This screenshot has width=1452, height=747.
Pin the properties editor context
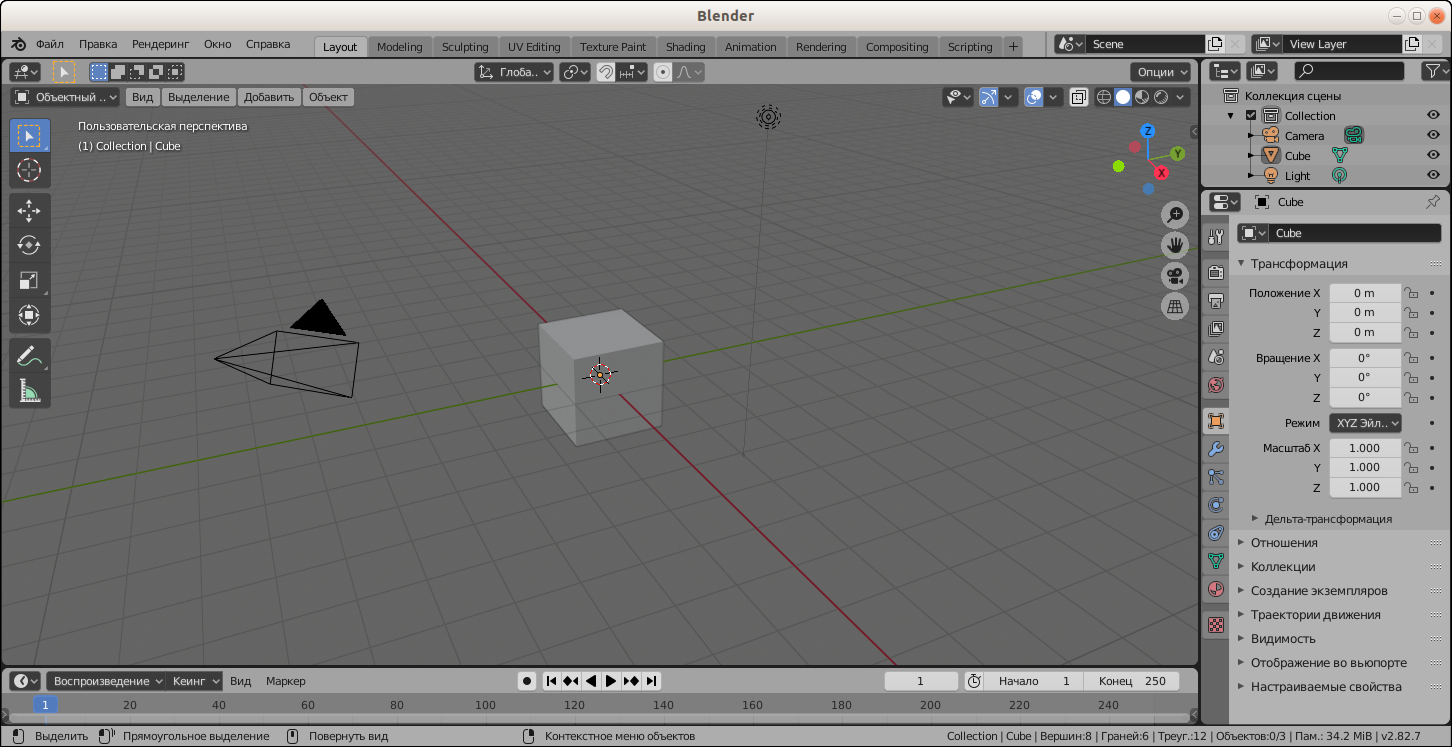pyautogui.click(x=1432, y=202)
